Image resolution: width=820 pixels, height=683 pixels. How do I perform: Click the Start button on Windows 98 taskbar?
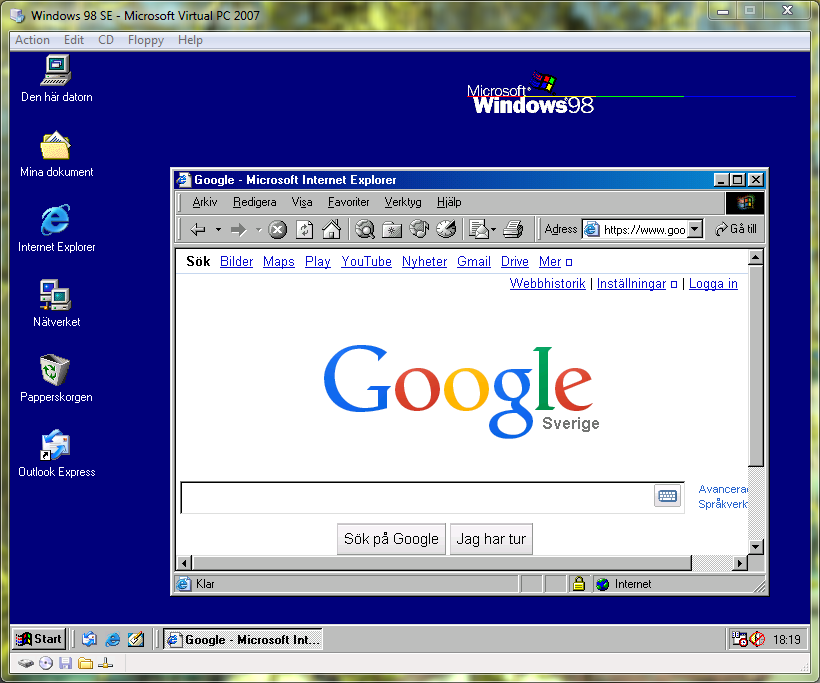click(39, 639)
